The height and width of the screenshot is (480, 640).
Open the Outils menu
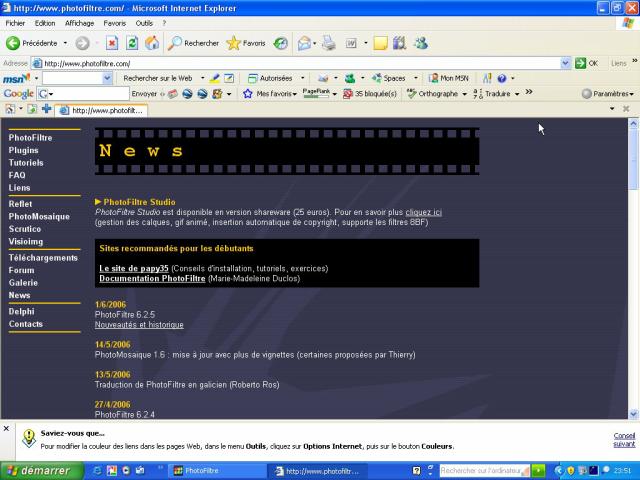[144, 23]
